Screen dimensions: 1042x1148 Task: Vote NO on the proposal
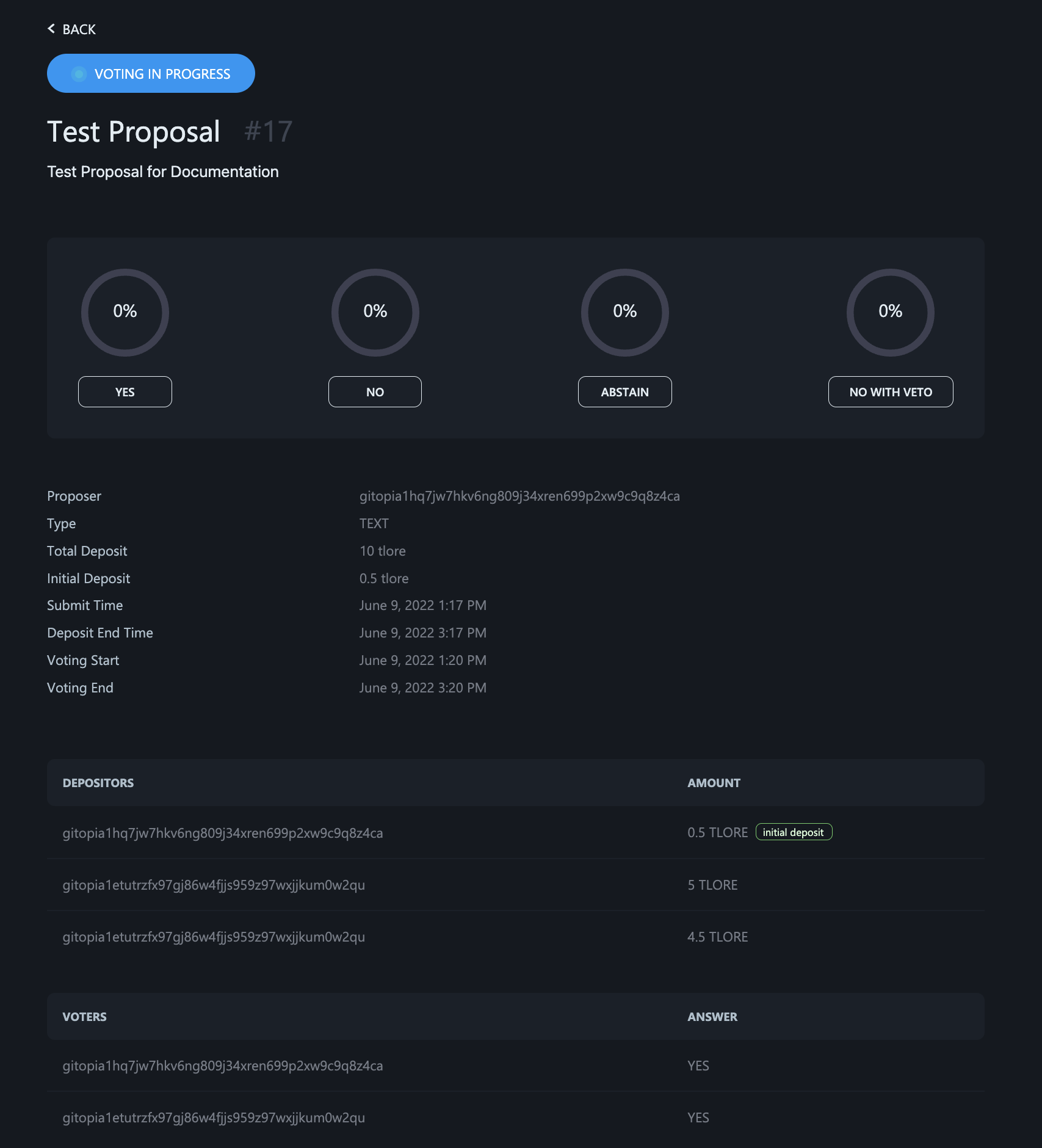click(375, 392)
